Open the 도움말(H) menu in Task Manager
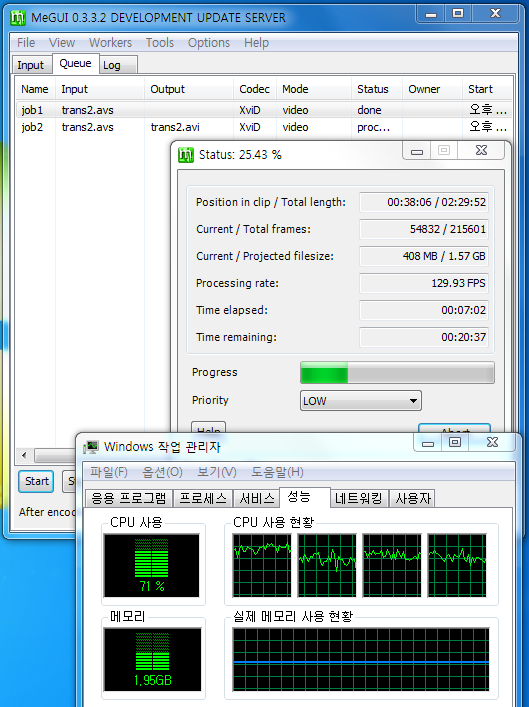 click(277, 472)
